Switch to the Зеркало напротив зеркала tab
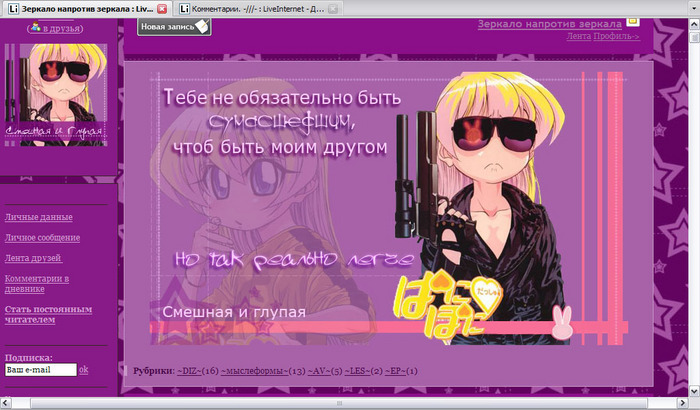The width and height of the screenshot is (700, 410). (88, 8)
